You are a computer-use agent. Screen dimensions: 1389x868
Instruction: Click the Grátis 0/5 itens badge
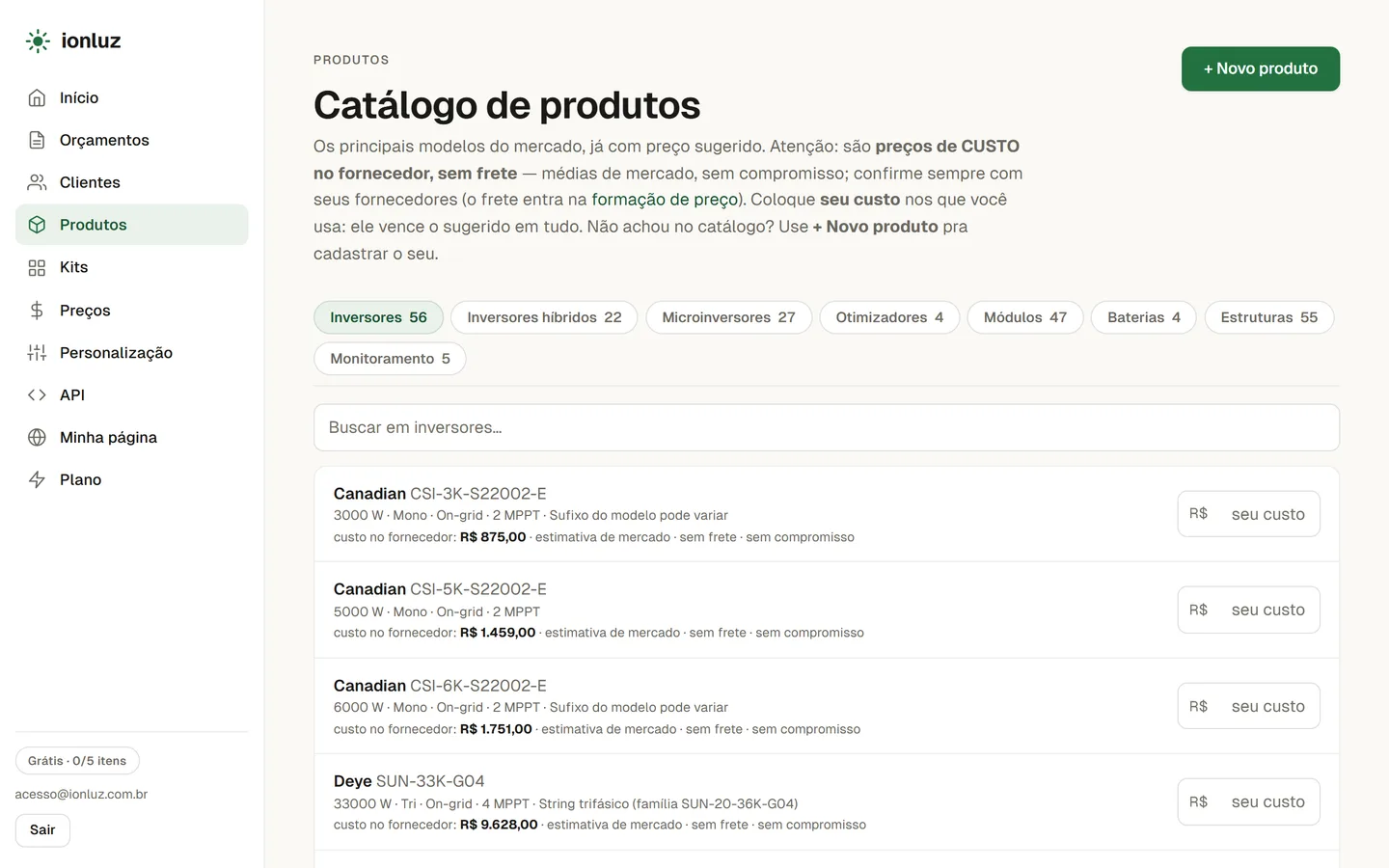pos(77,761)
